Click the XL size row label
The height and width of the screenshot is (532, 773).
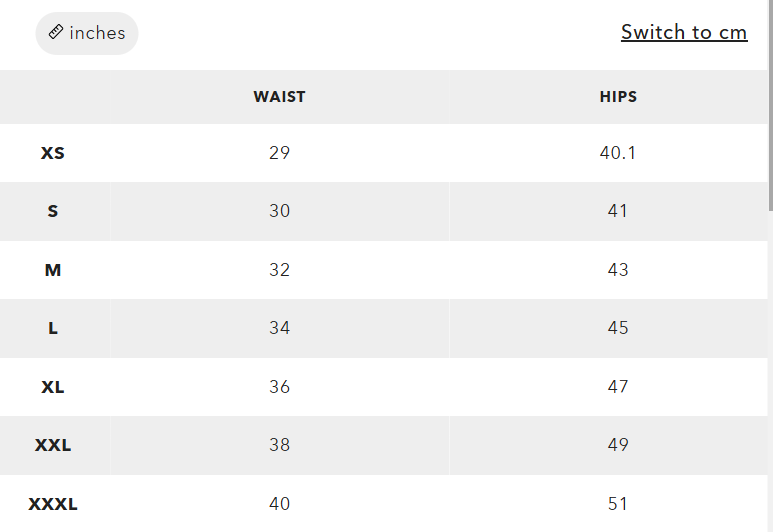pyautogui.click(x=53, y=387)
